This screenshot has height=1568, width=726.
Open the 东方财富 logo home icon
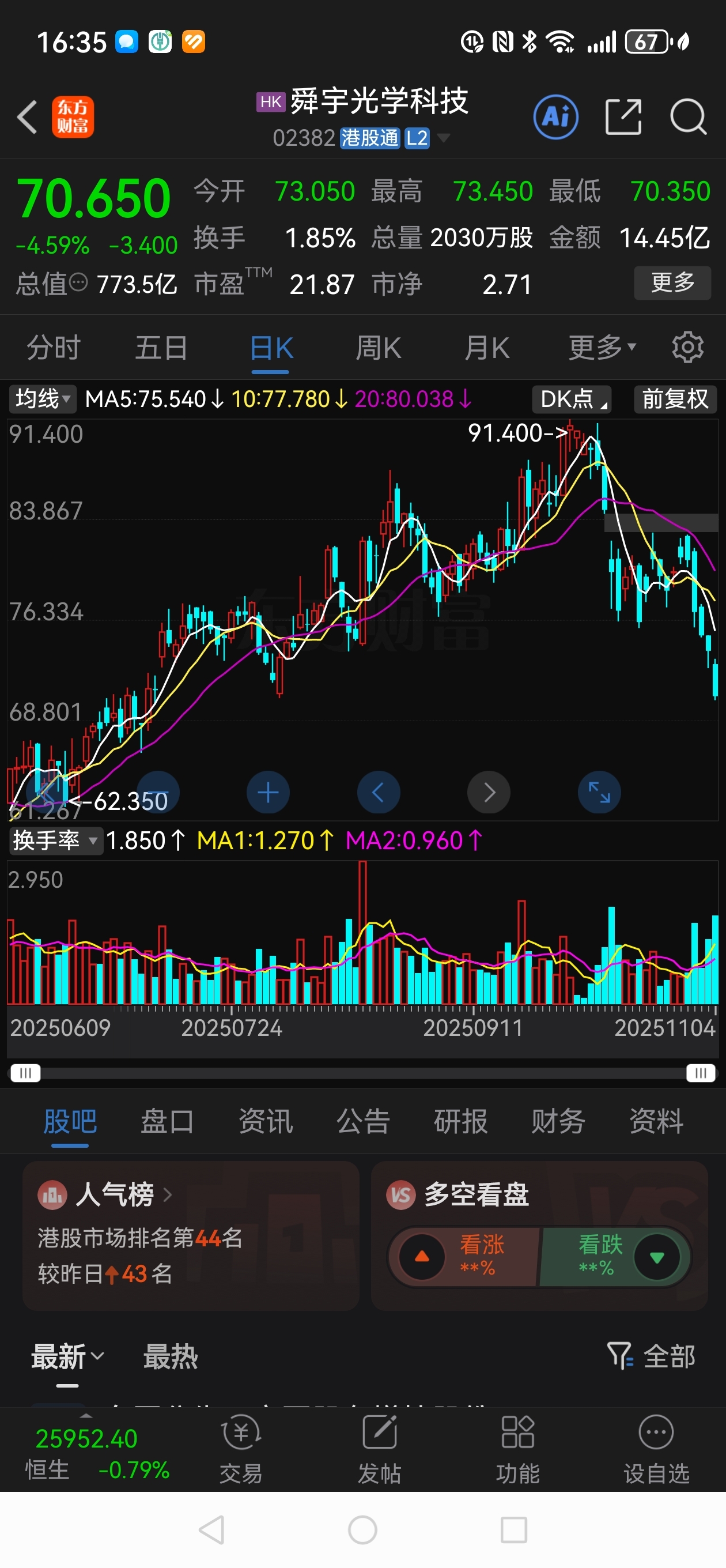click(73, 117)
